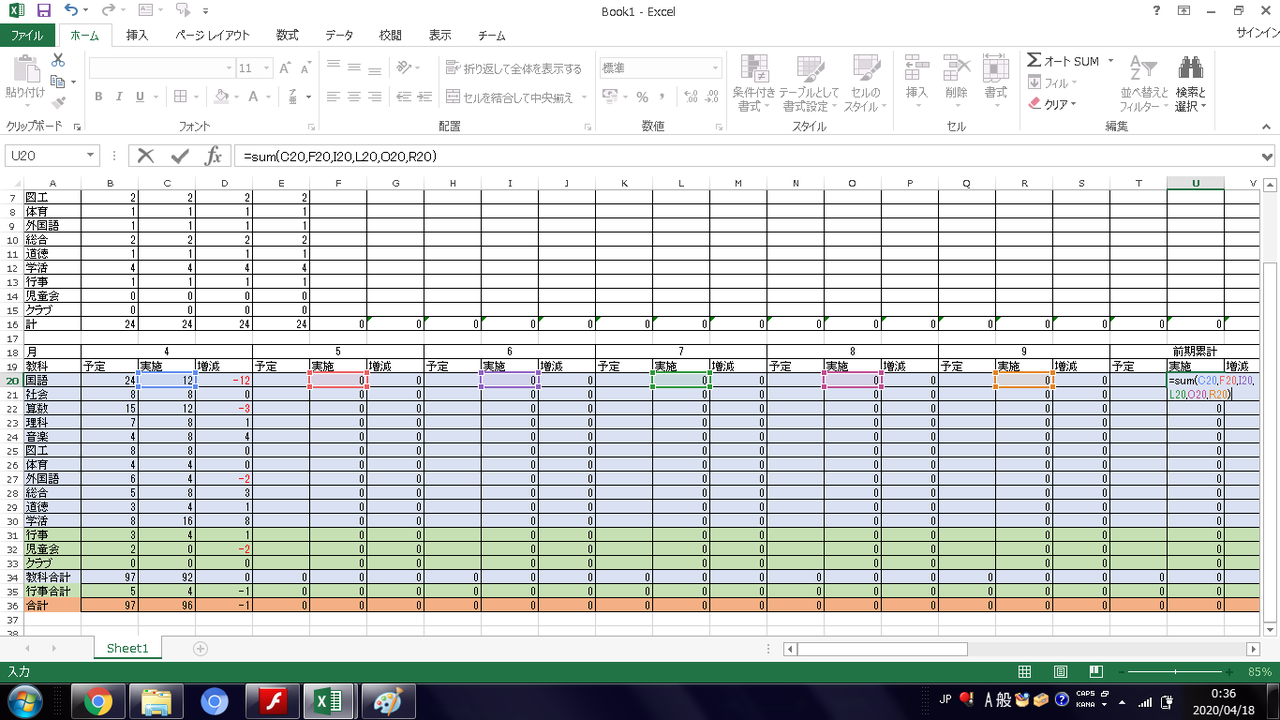This screenshot has height=720, width=1280.
Task: Click the Save icon in quick access toolbar
Action: (43, 11)
